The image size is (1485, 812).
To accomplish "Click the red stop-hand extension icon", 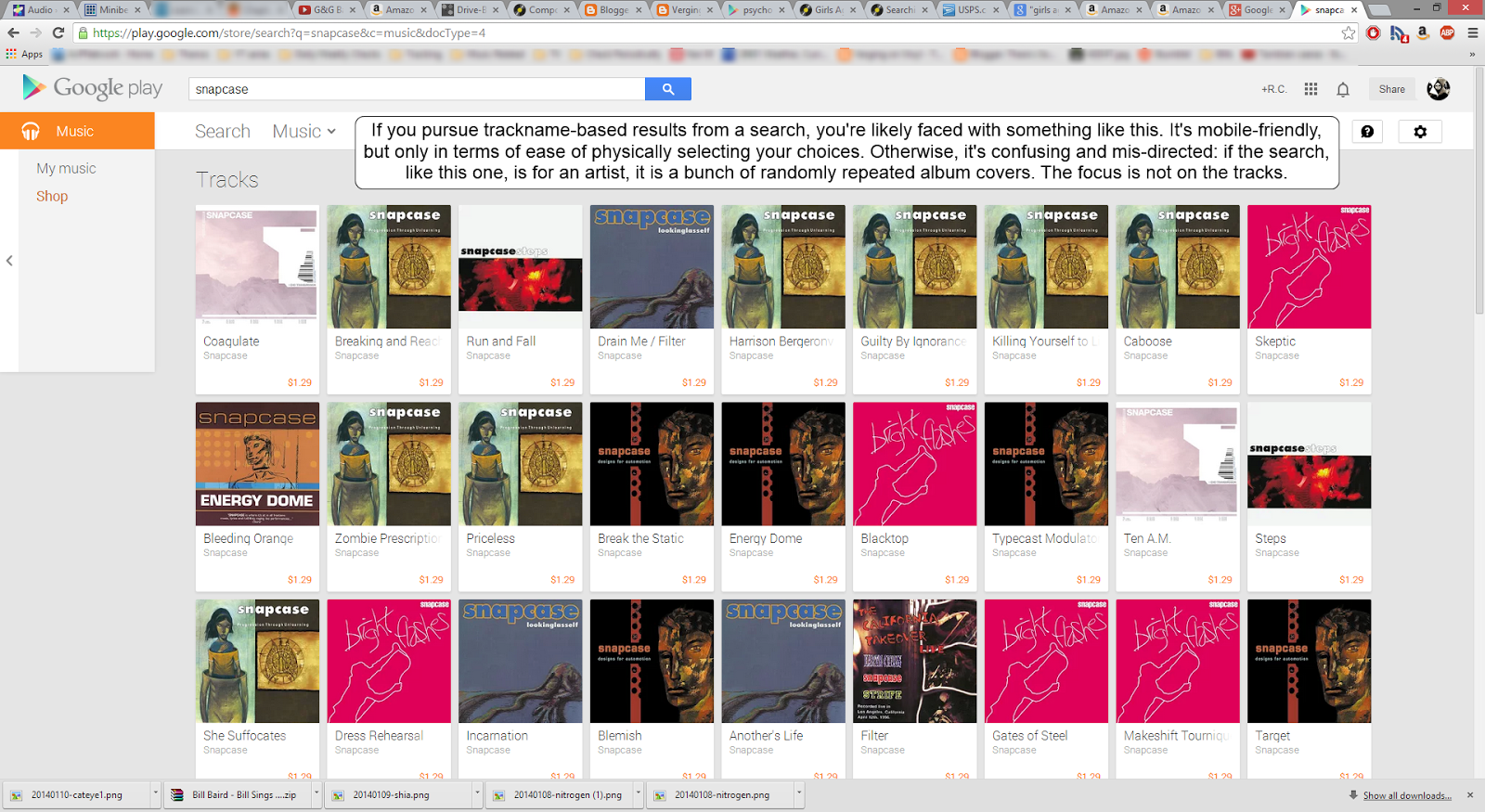I will click(1374, 32).
